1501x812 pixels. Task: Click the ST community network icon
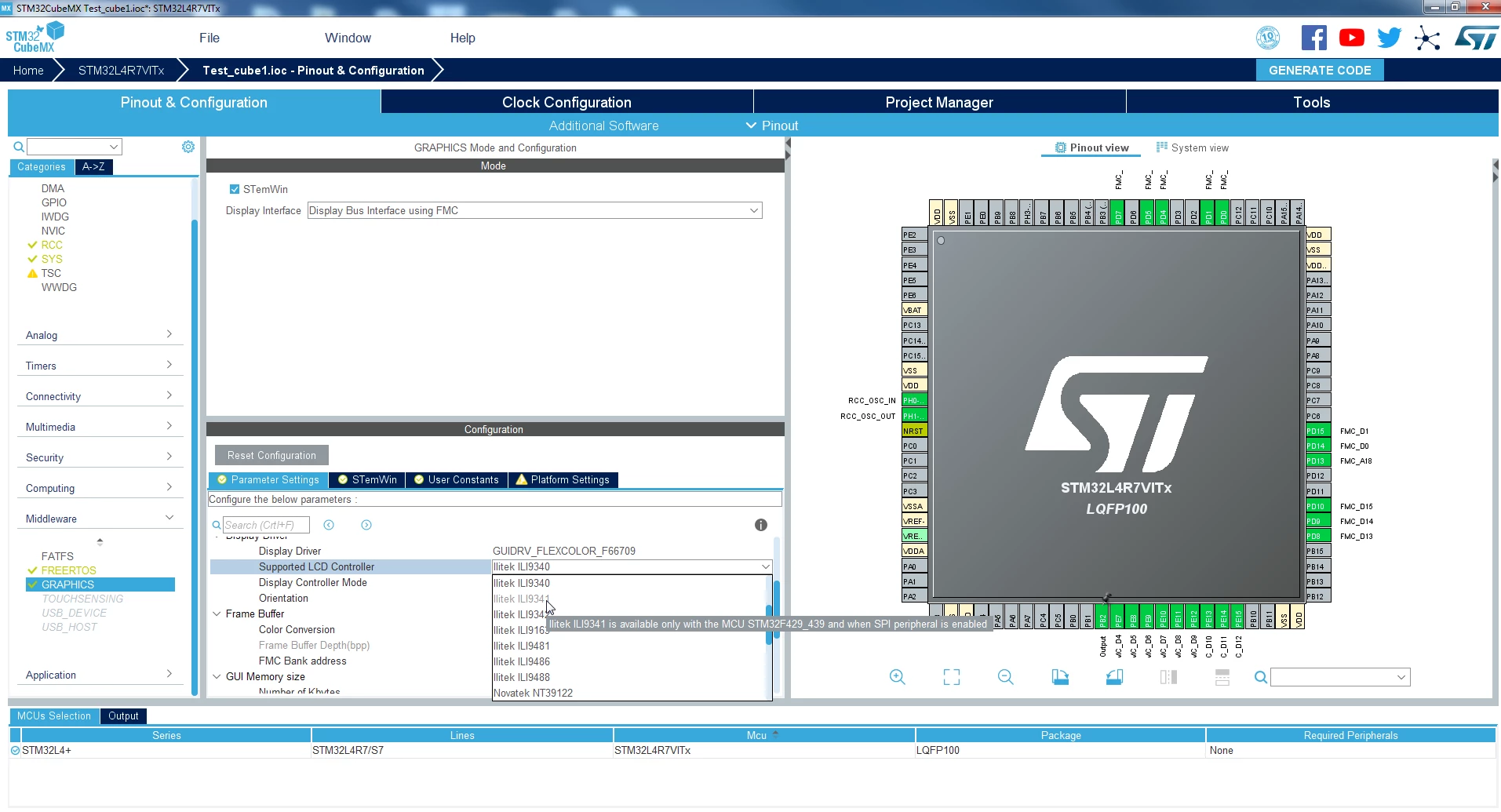click(x=1427, y=38)
